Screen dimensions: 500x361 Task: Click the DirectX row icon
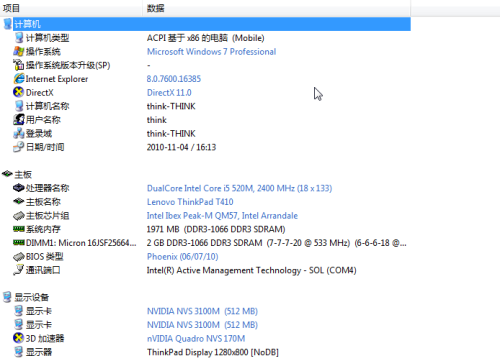(x=18, y=92)
